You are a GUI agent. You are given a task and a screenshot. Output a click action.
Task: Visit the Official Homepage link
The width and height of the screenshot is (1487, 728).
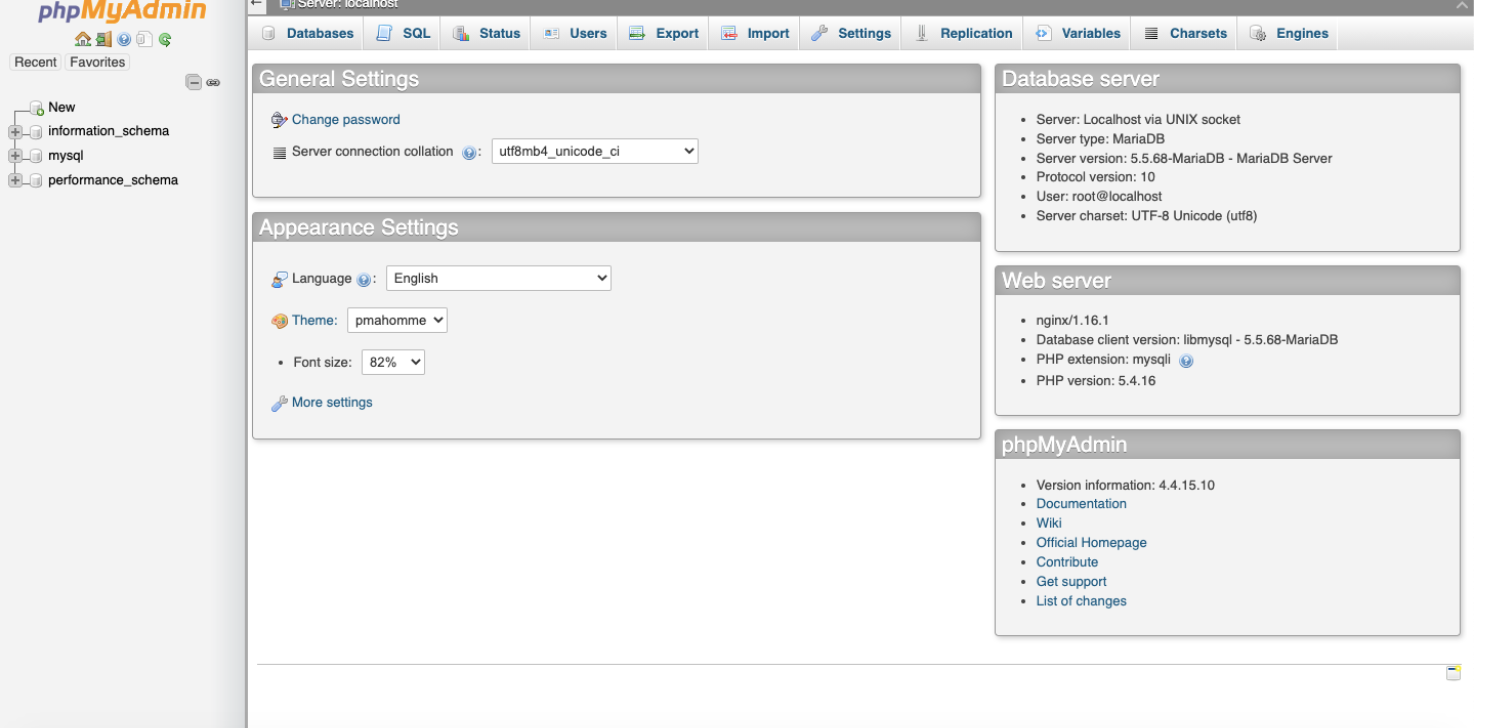(x=1091, y=543)
